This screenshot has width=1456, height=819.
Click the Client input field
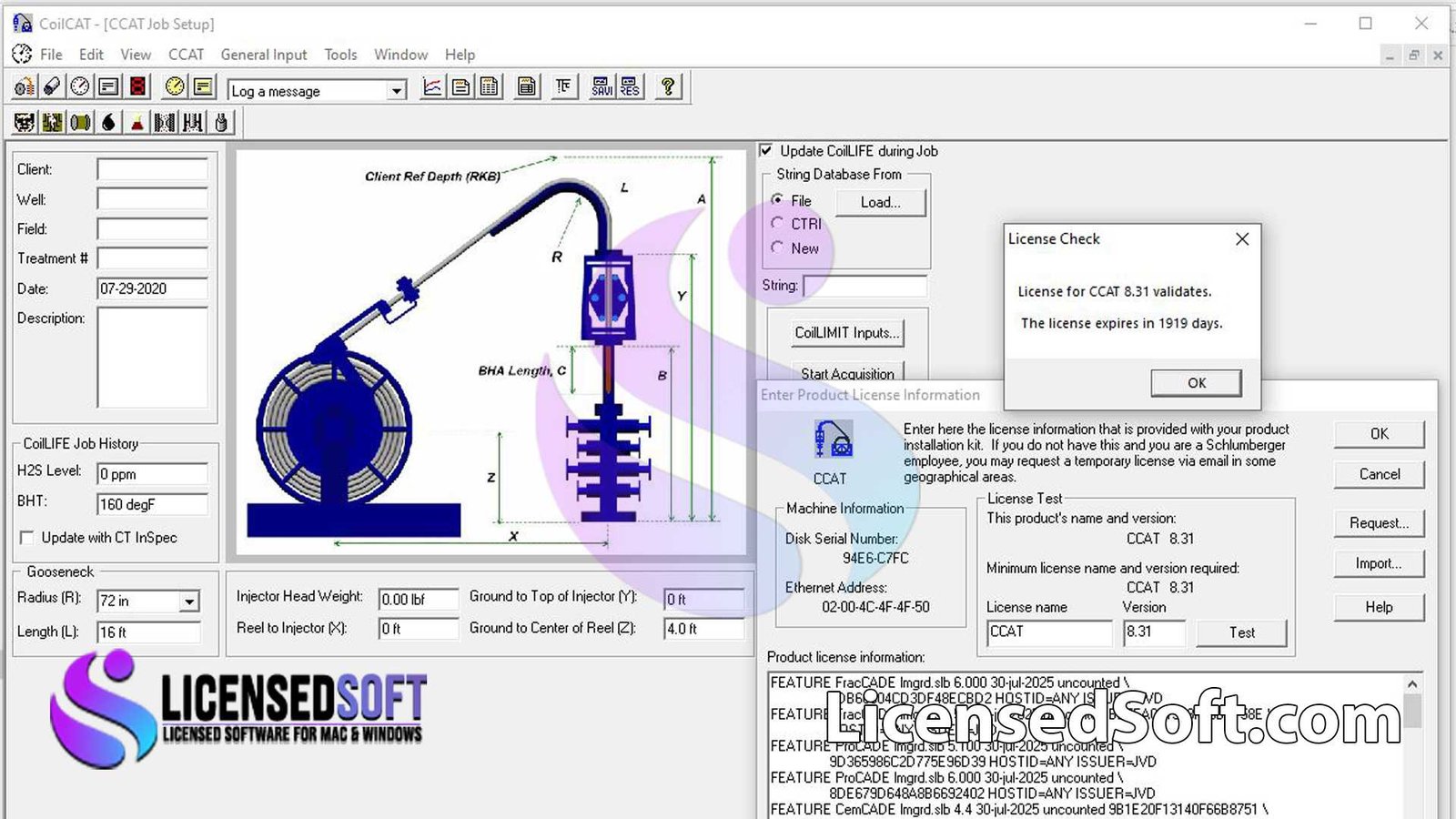click(x=152, y=169)
